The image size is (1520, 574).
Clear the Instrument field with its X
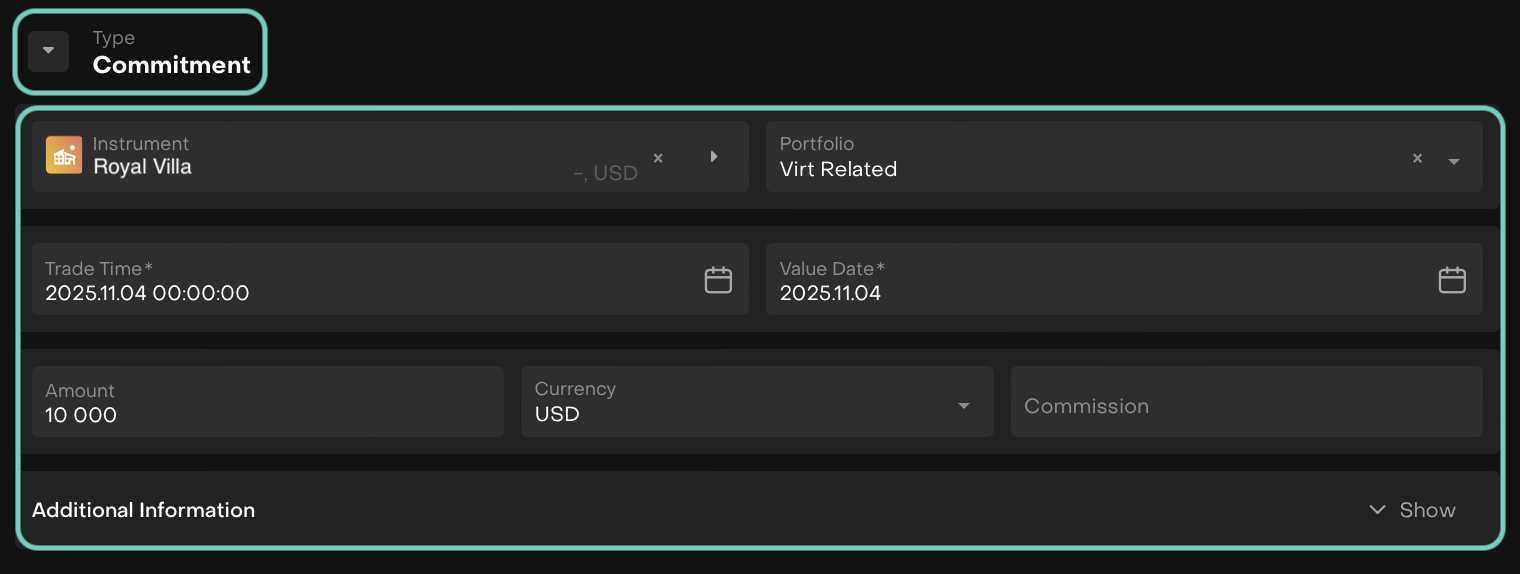(x=658, y=158)
